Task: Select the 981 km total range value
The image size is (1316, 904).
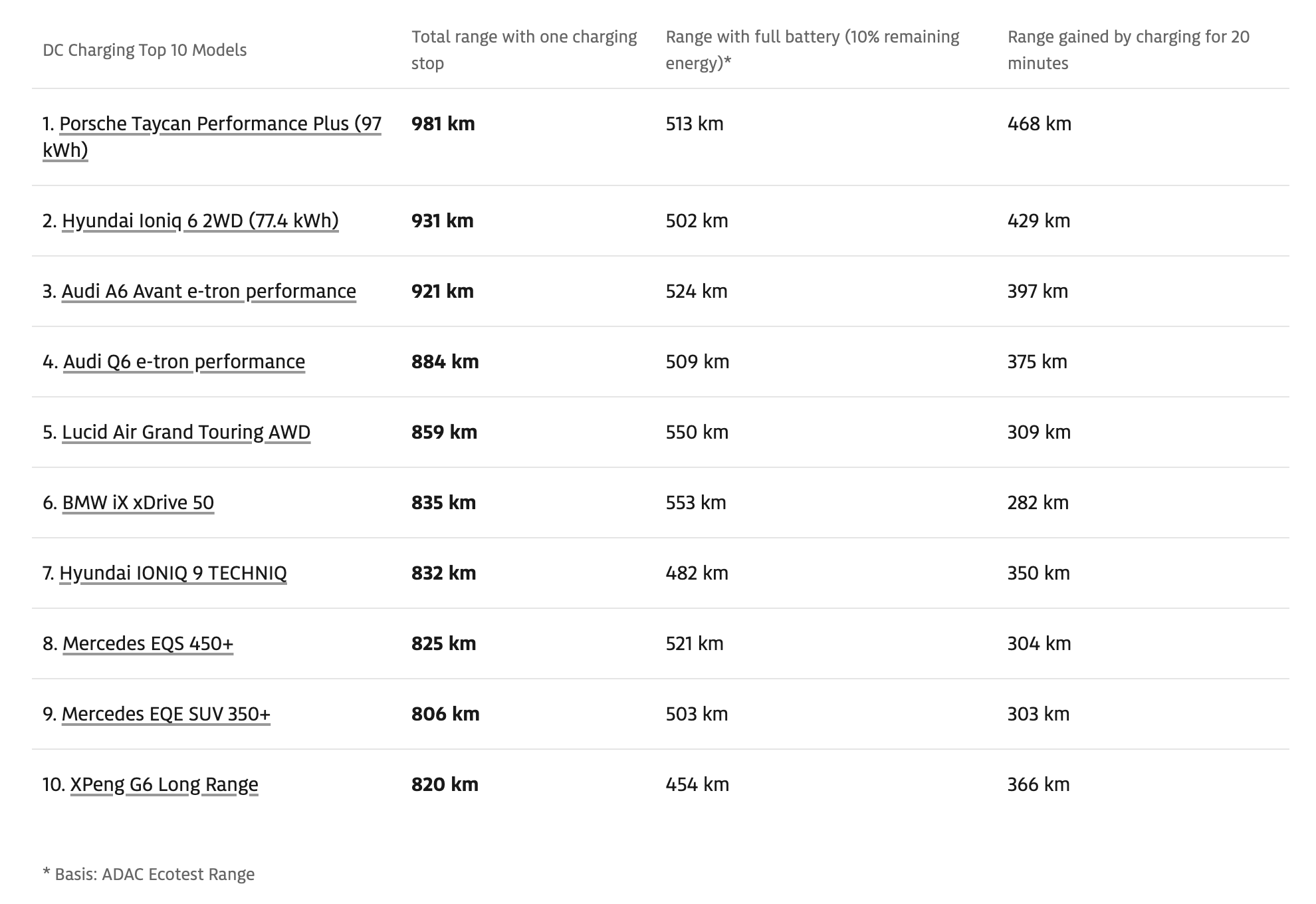Action: [x=443, y=124]
